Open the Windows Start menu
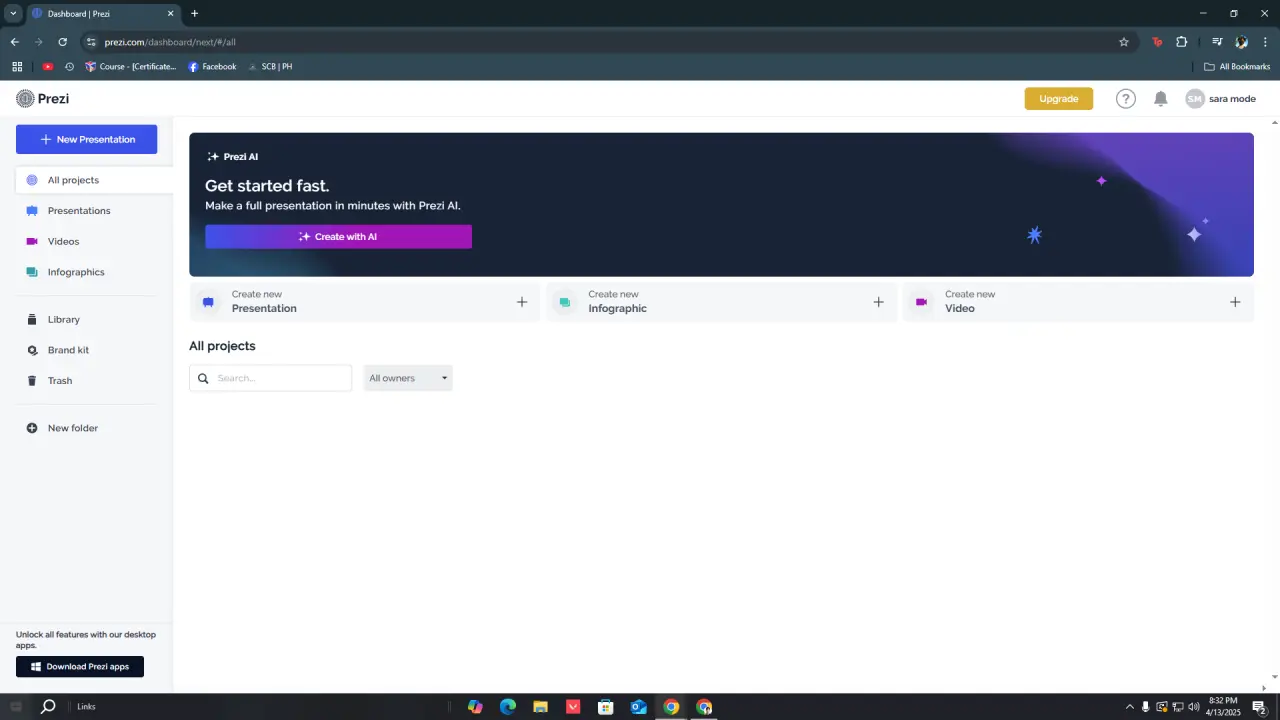The image size is (1280, 720). 15,706
